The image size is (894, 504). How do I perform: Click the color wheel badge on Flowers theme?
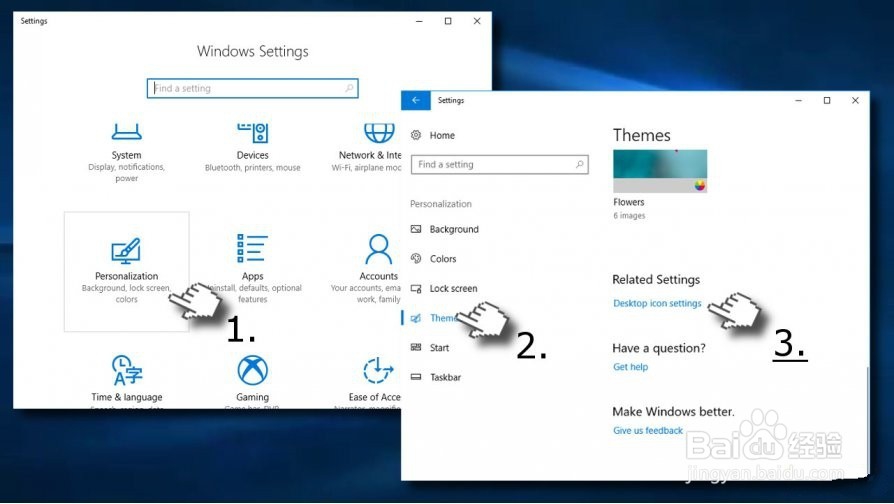700,185
